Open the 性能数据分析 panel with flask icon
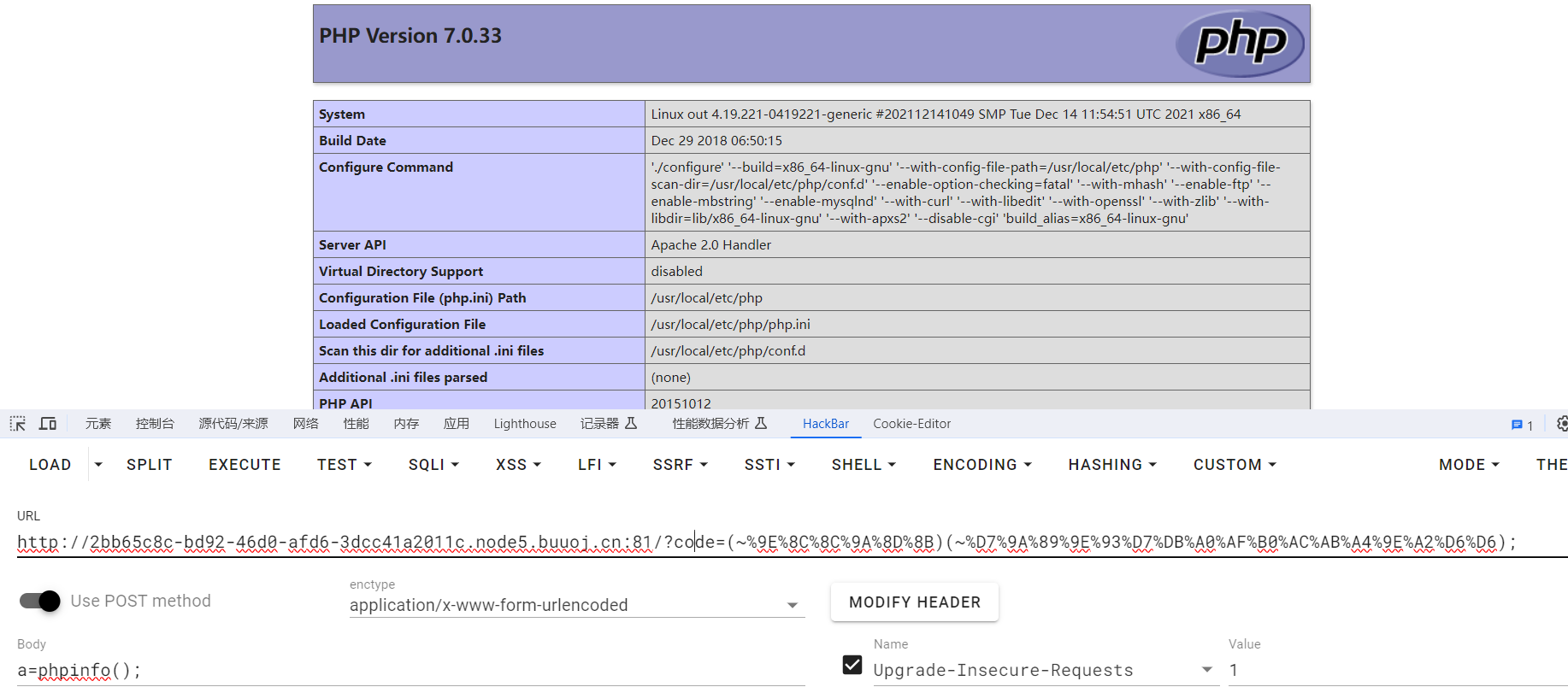 pos(719,424)
